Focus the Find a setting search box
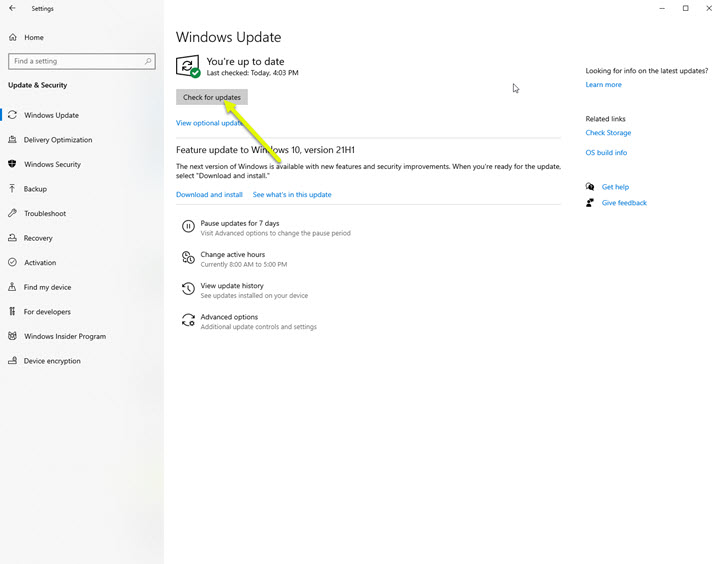721x564 pixels. click(x=82, y=61)
